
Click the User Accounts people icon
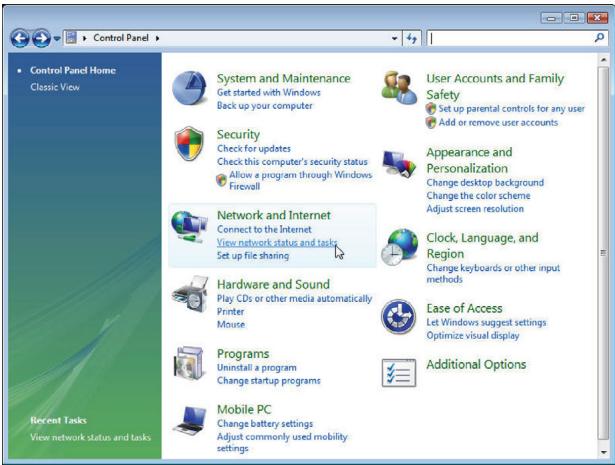click(x=399, y=87)
